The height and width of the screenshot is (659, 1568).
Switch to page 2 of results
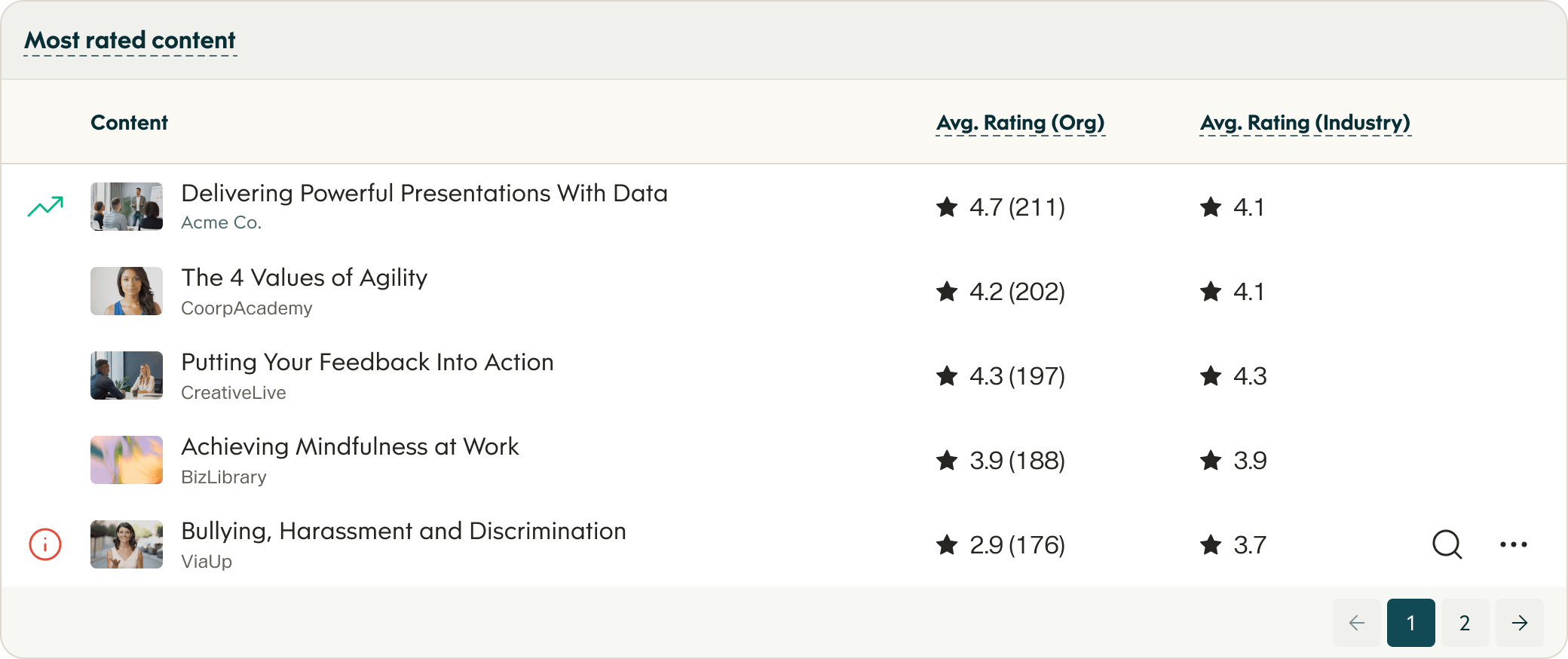[x=1465, y=623]
